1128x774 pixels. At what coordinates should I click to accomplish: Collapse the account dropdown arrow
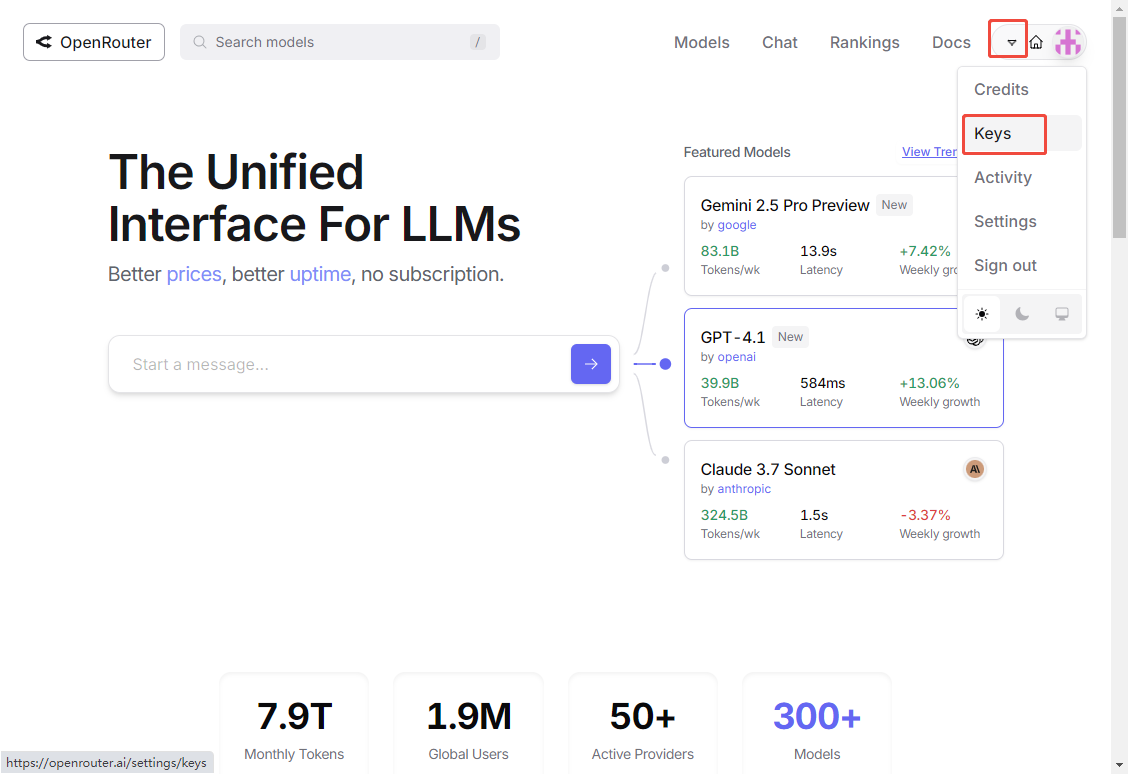coord(1011,42)
